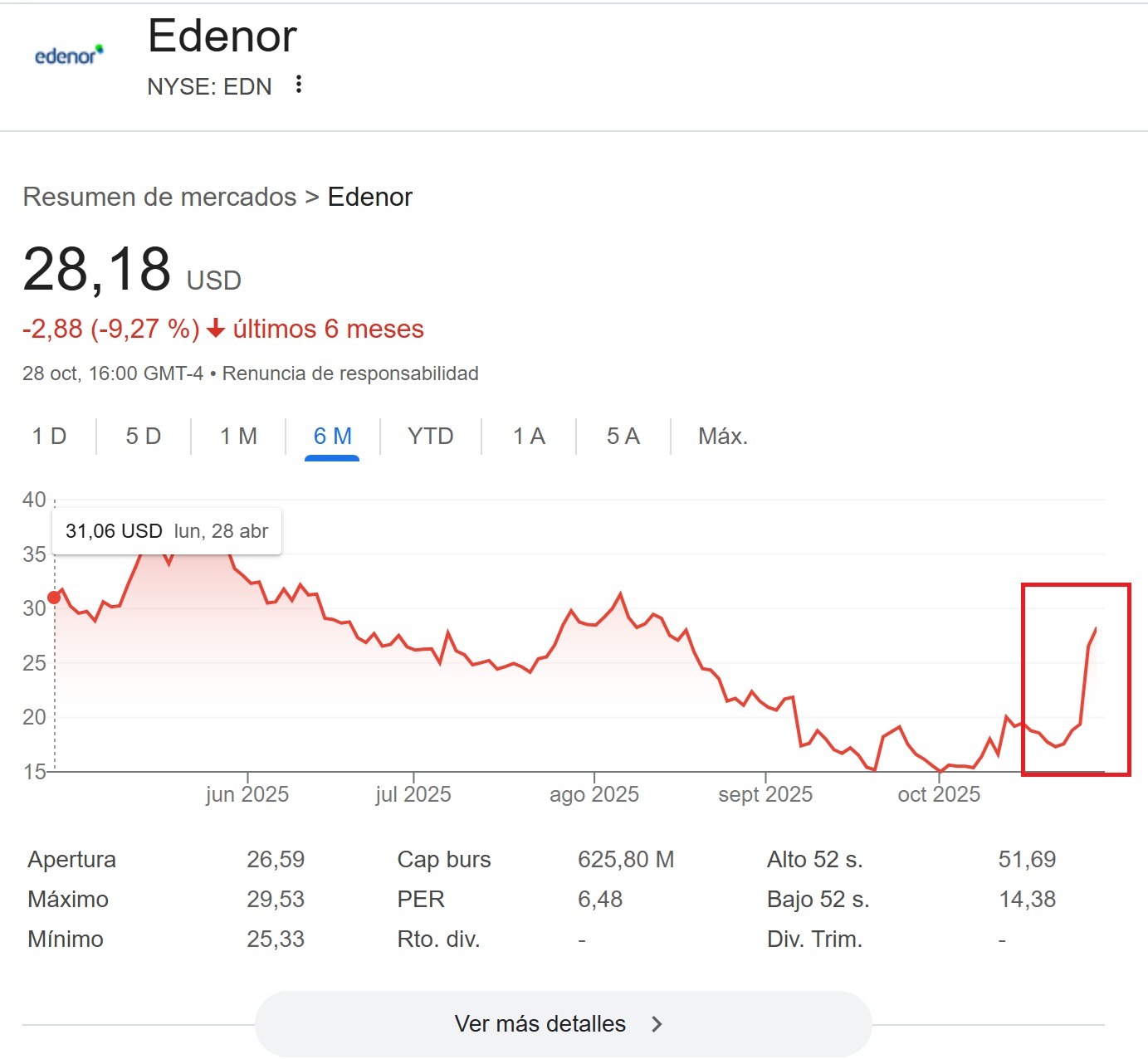Click the Edenor company logo
The height and width of the screenshot is (1059, 1148).
[x=70, y=53]
